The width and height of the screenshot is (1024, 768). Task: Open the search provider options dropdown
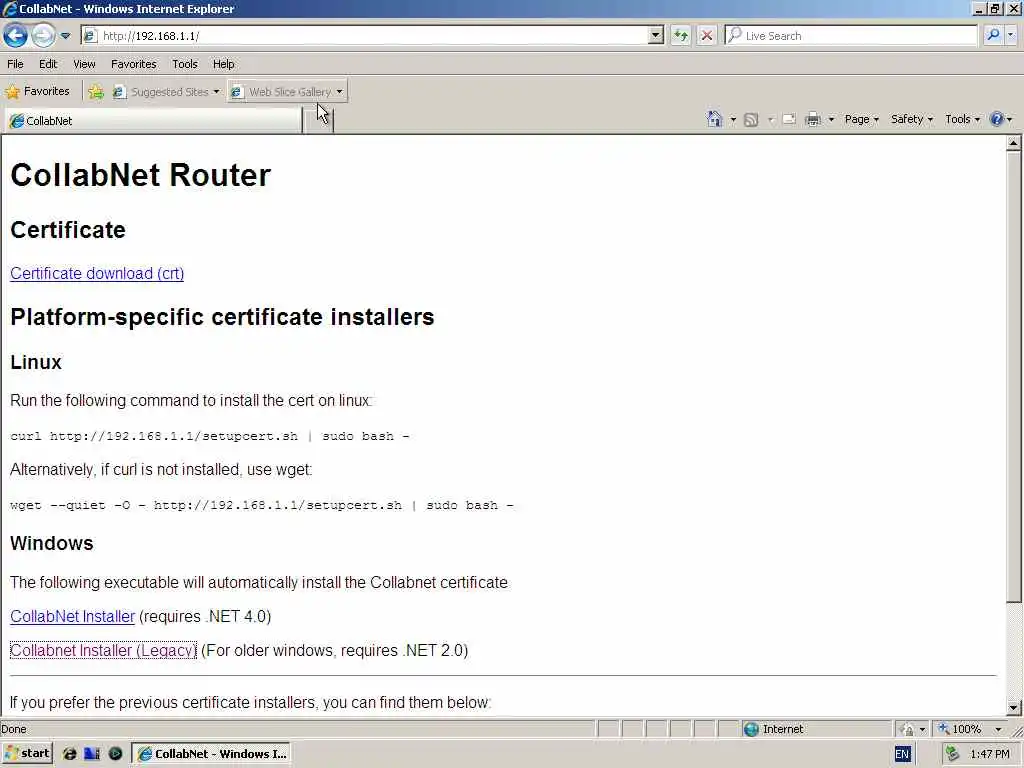(x=1011, y=35)
